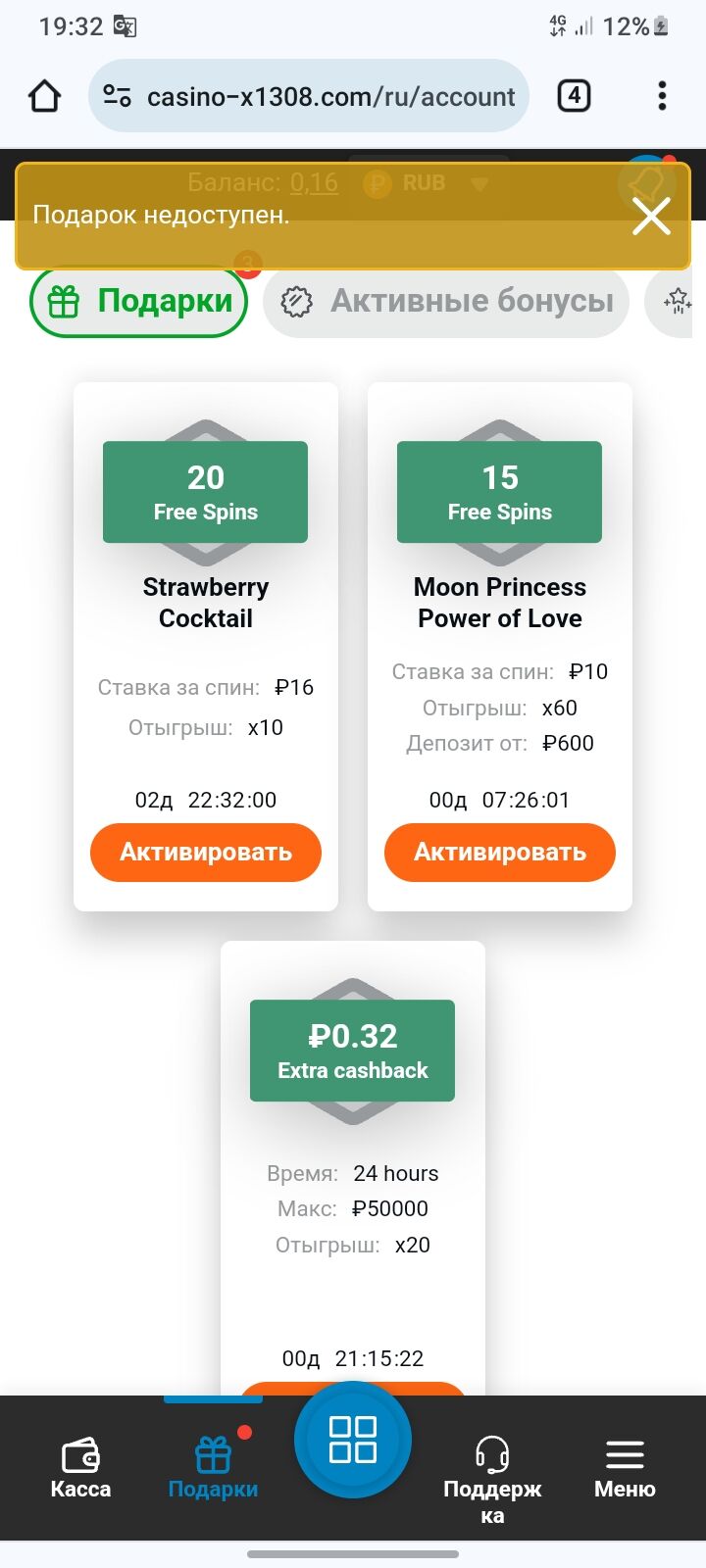Tap the casino URL address bar
This screenshot has height=1568, width=706.
coord(329,96)
